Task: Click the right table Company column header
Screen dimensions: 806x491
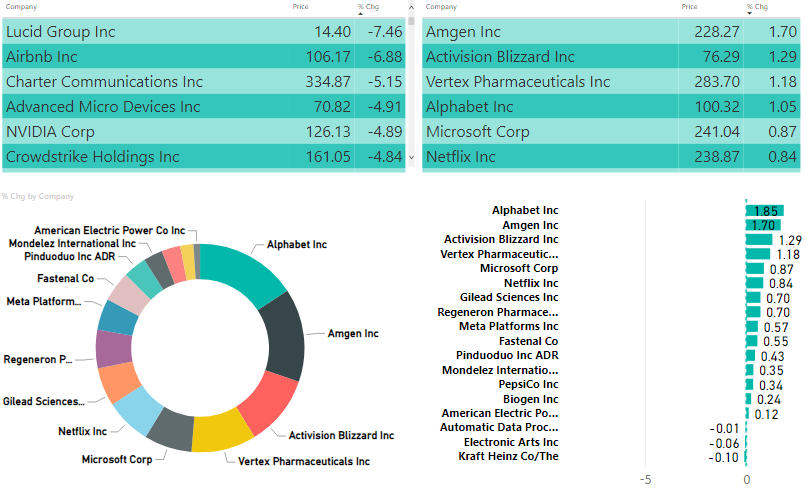Action: point(441,7)
